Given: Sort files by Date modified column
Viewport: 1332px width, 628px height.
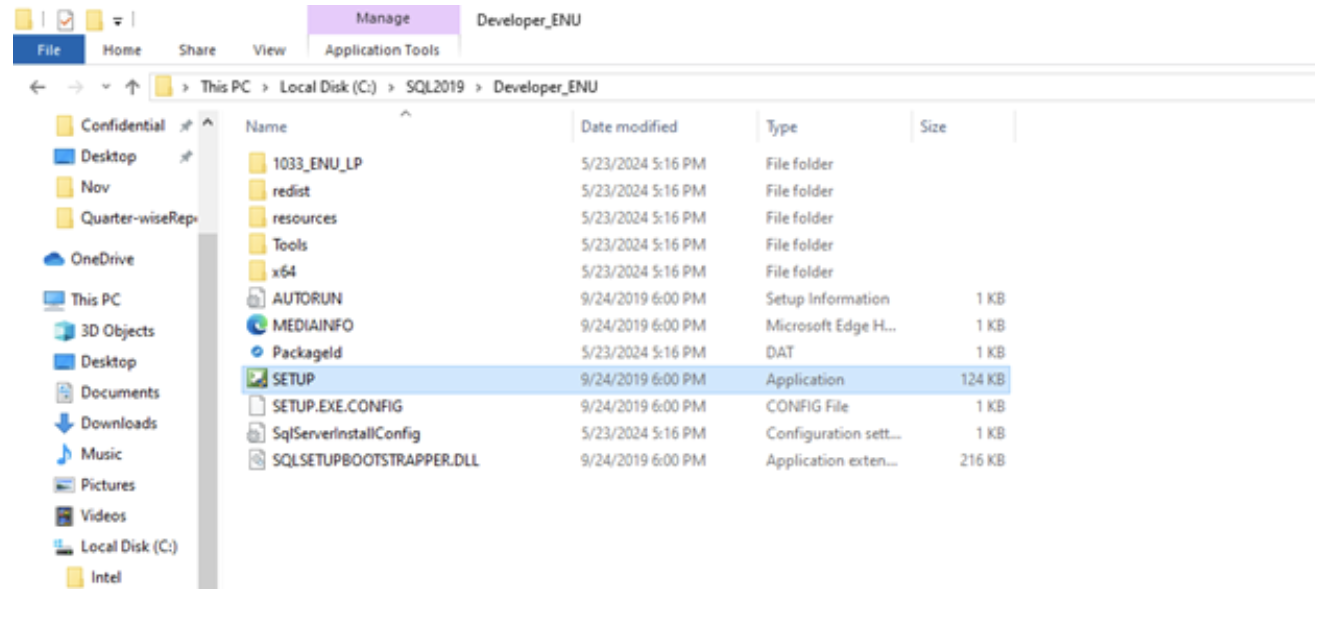Looking at the screenshot, I should [629, 127].
